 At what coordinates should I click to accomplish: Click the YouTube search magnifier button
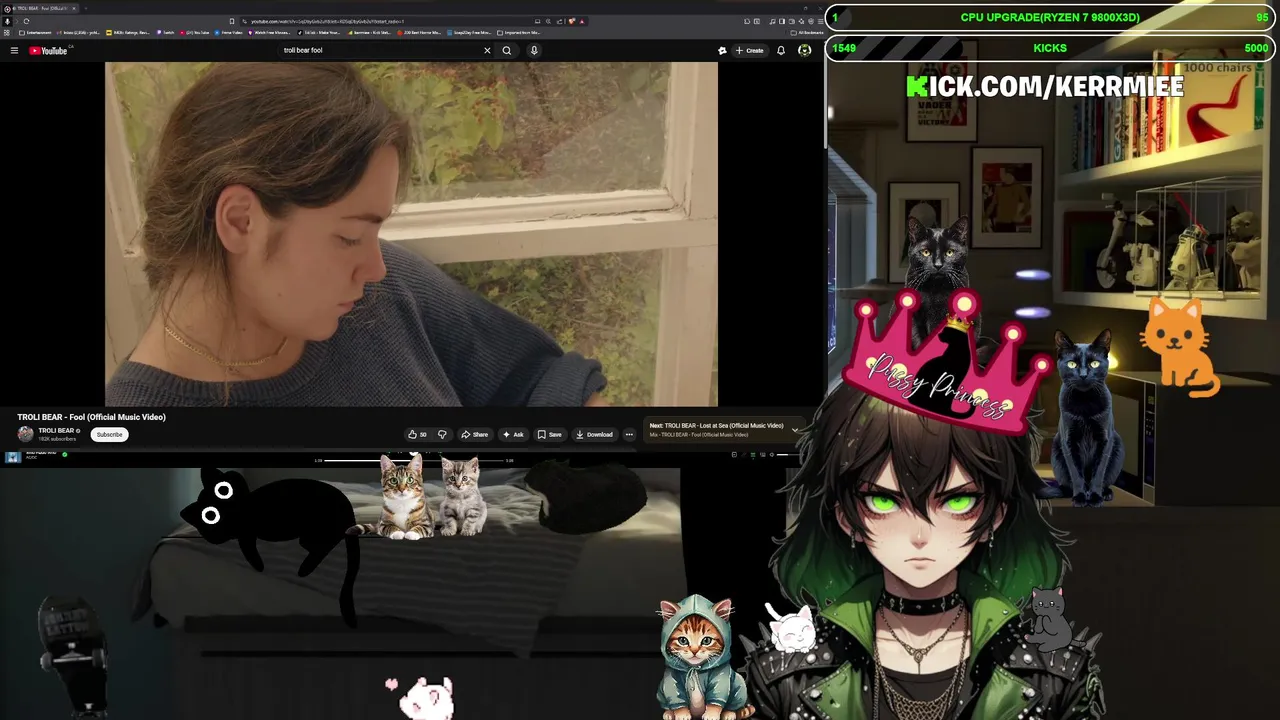click(x=507, y=50)
